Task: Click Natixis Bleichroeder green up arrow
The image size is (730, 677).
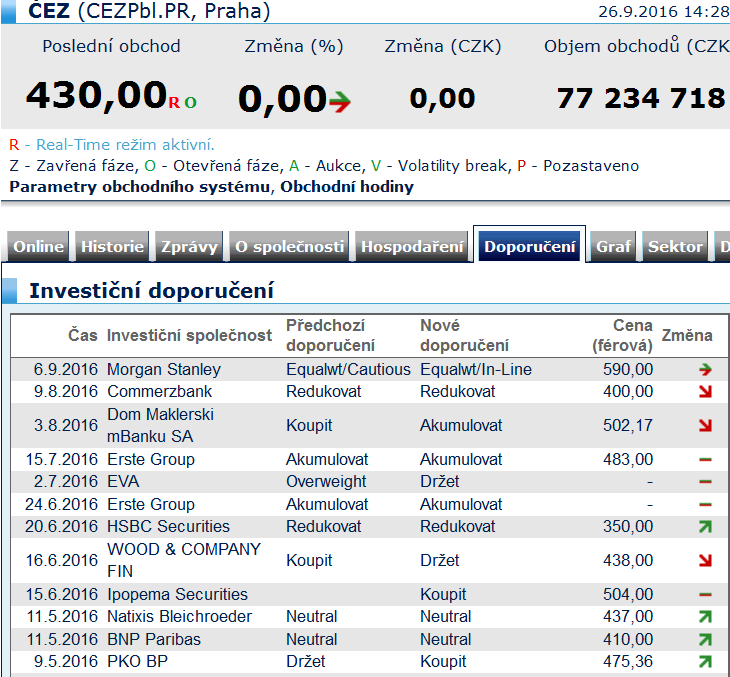Action: (705, 617)
